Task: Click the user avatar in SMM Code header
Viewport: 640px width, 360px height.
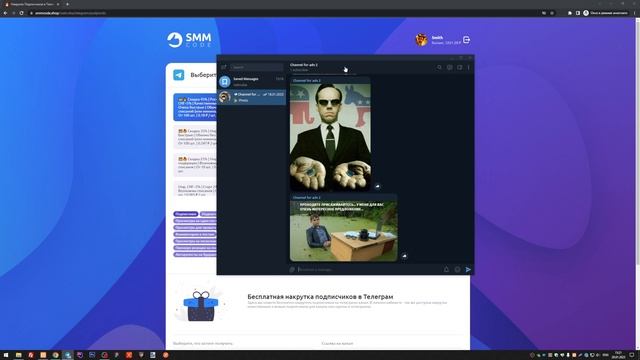Action: (421, 40)
